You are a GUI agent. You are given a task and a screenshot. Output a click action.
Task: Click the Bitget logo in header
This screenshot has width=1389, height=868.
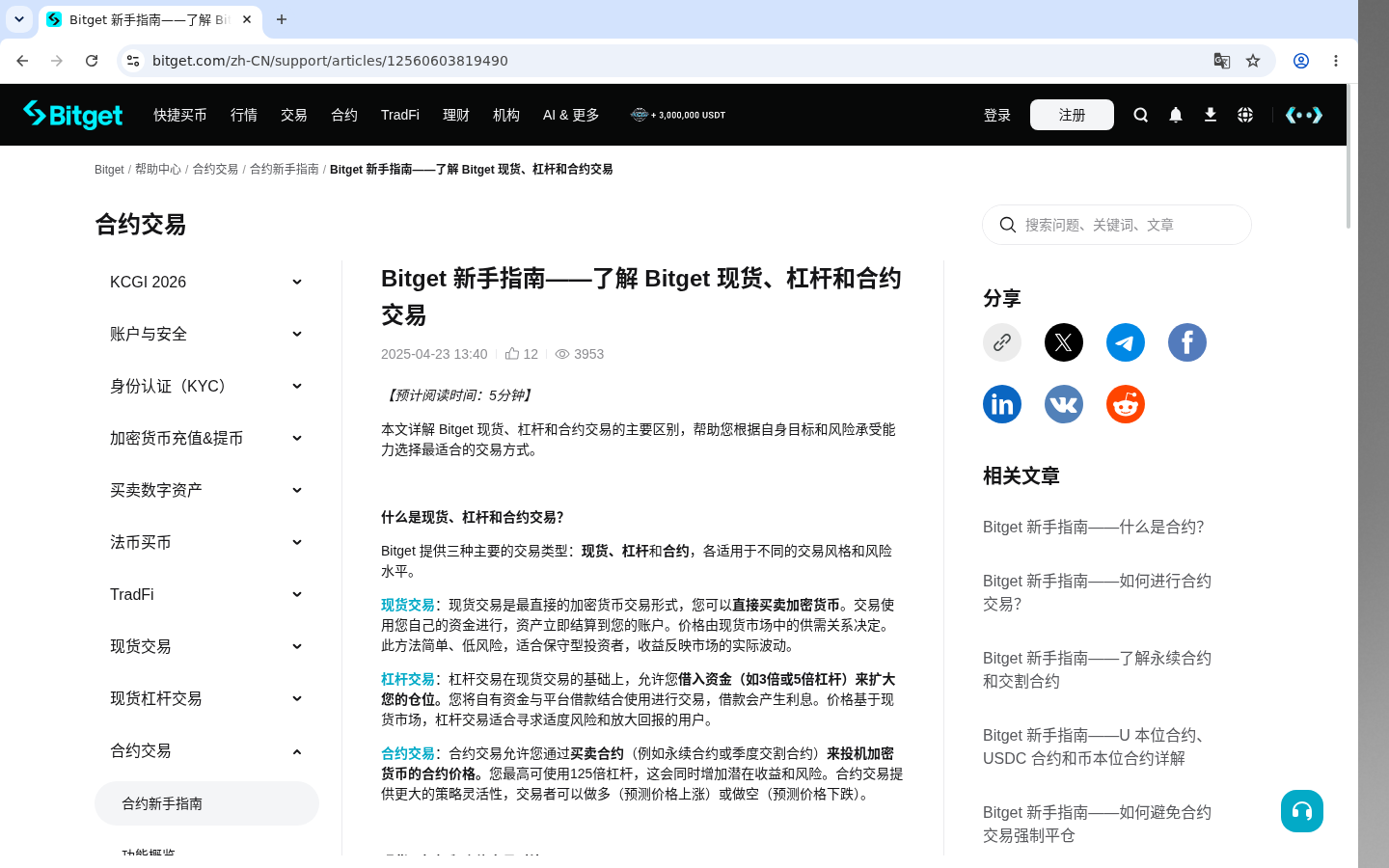[x=73, y=115]
